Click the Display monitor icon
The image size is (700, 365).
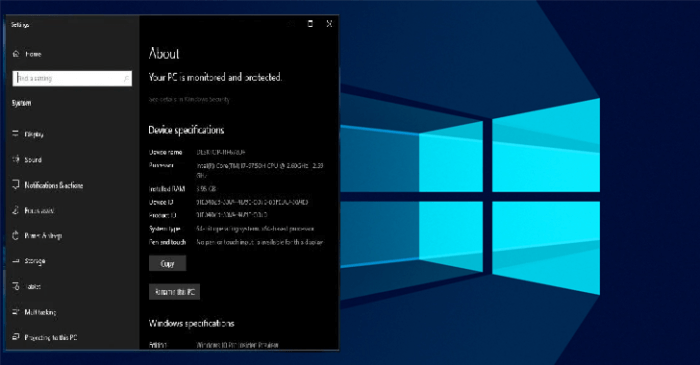(x=16, y=133)
